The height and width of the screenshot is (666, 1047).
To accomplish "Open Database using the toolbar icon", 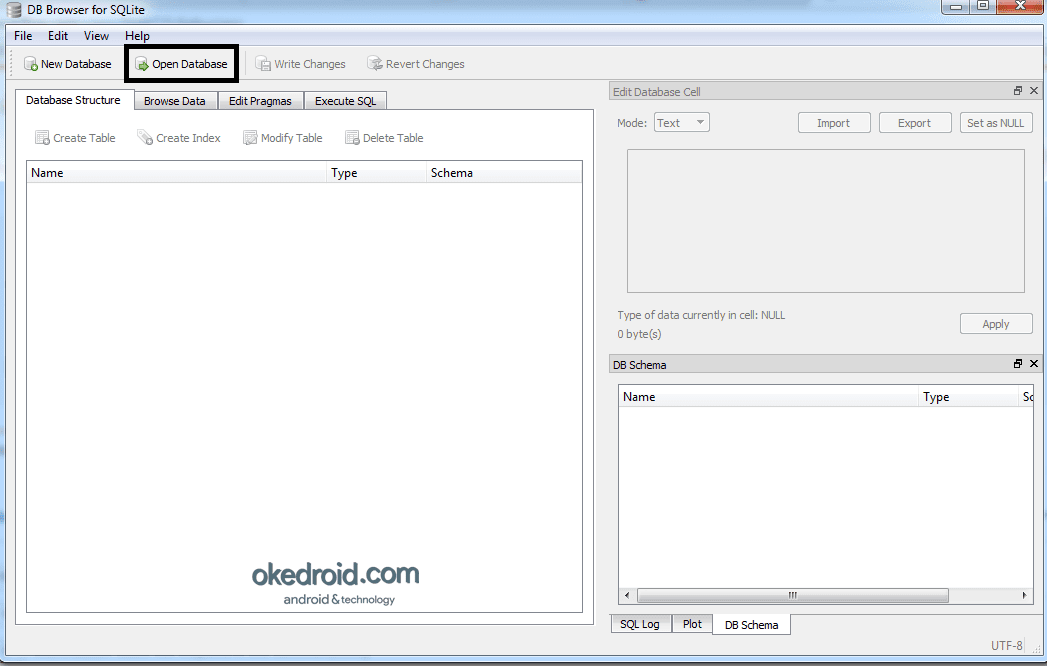I will point(180,63).
